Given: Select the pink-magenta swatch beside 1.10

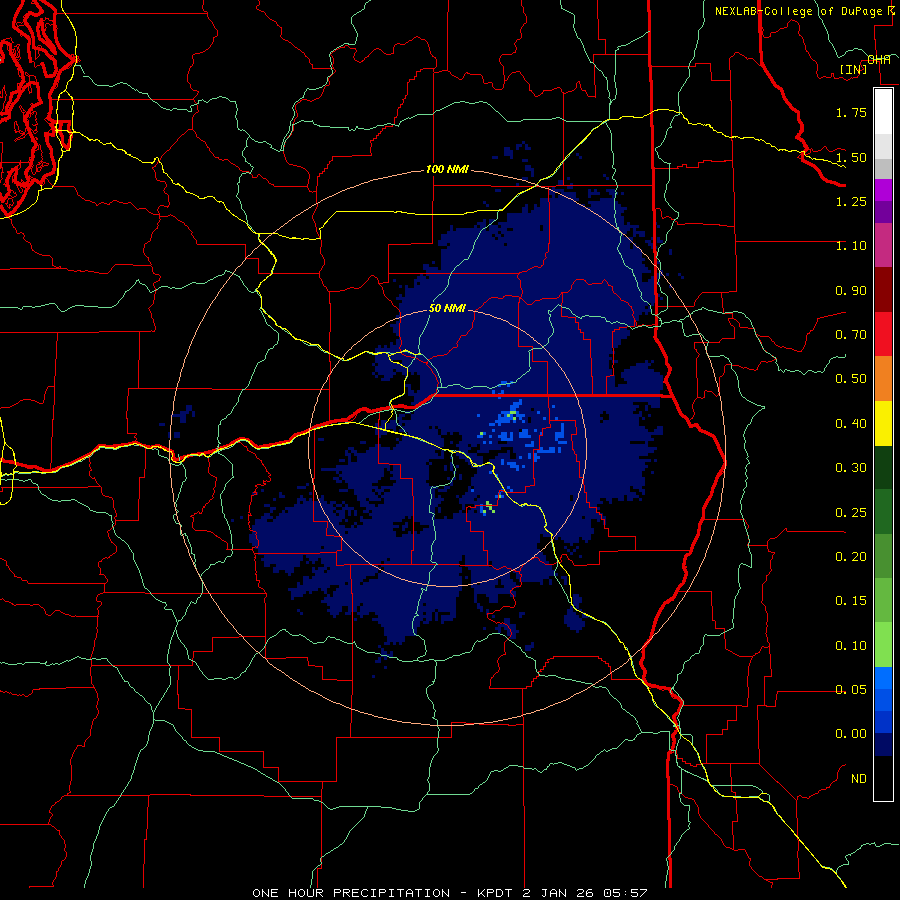Looking at the screenshot, I should click(x=883, y=246).
